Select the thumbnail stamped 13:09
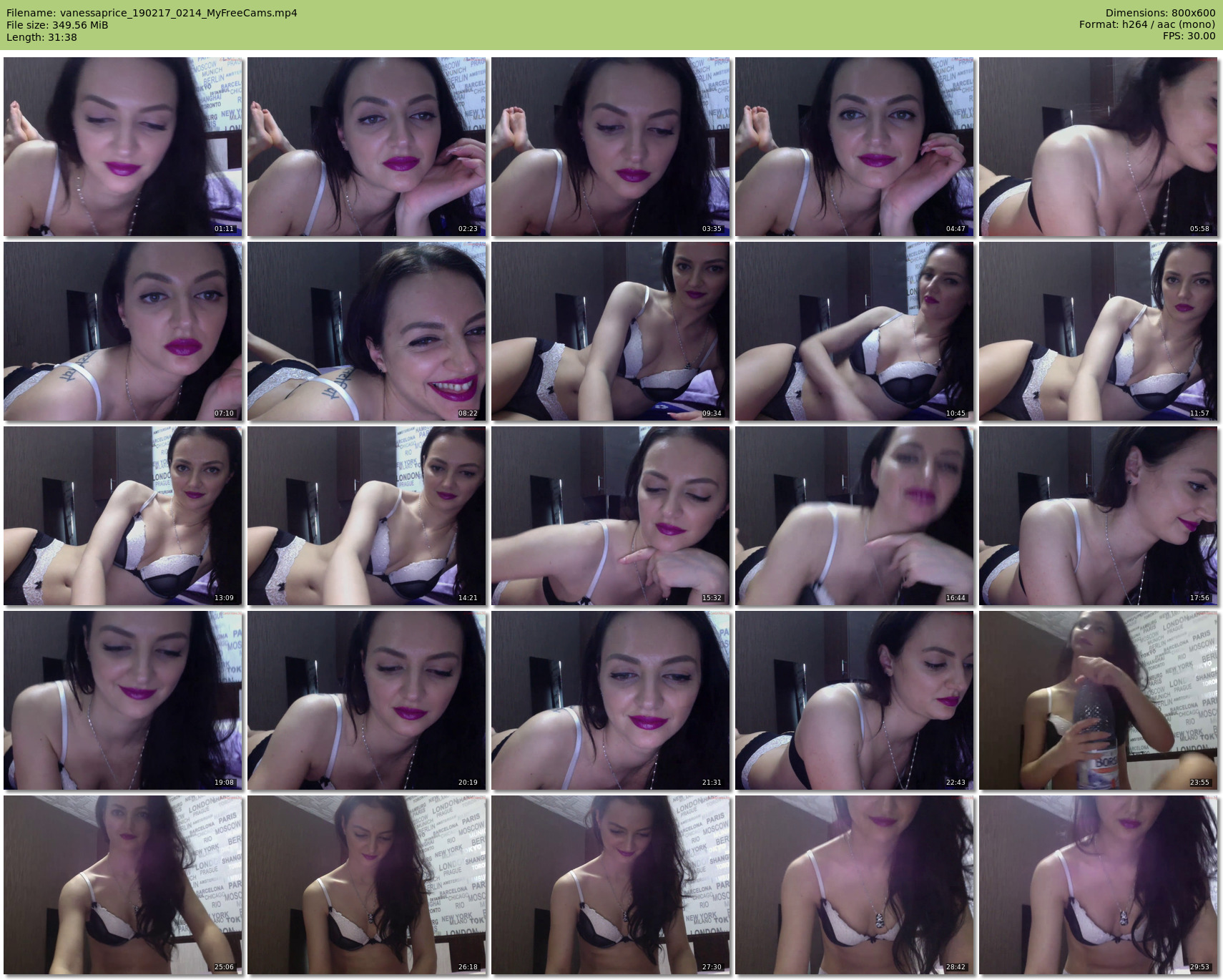The height and width of the screenshot is (980, 1223). [123, 516]
